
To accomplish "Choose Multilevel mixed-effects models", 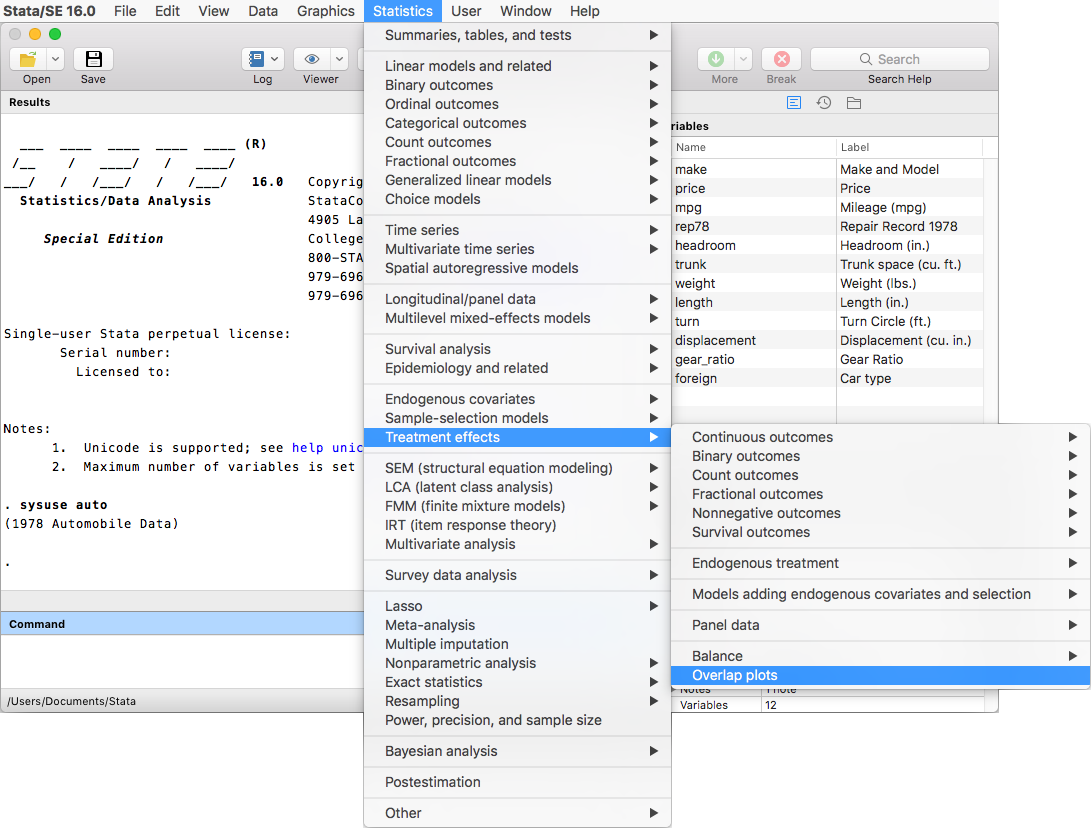I will (x=517, y=318).
